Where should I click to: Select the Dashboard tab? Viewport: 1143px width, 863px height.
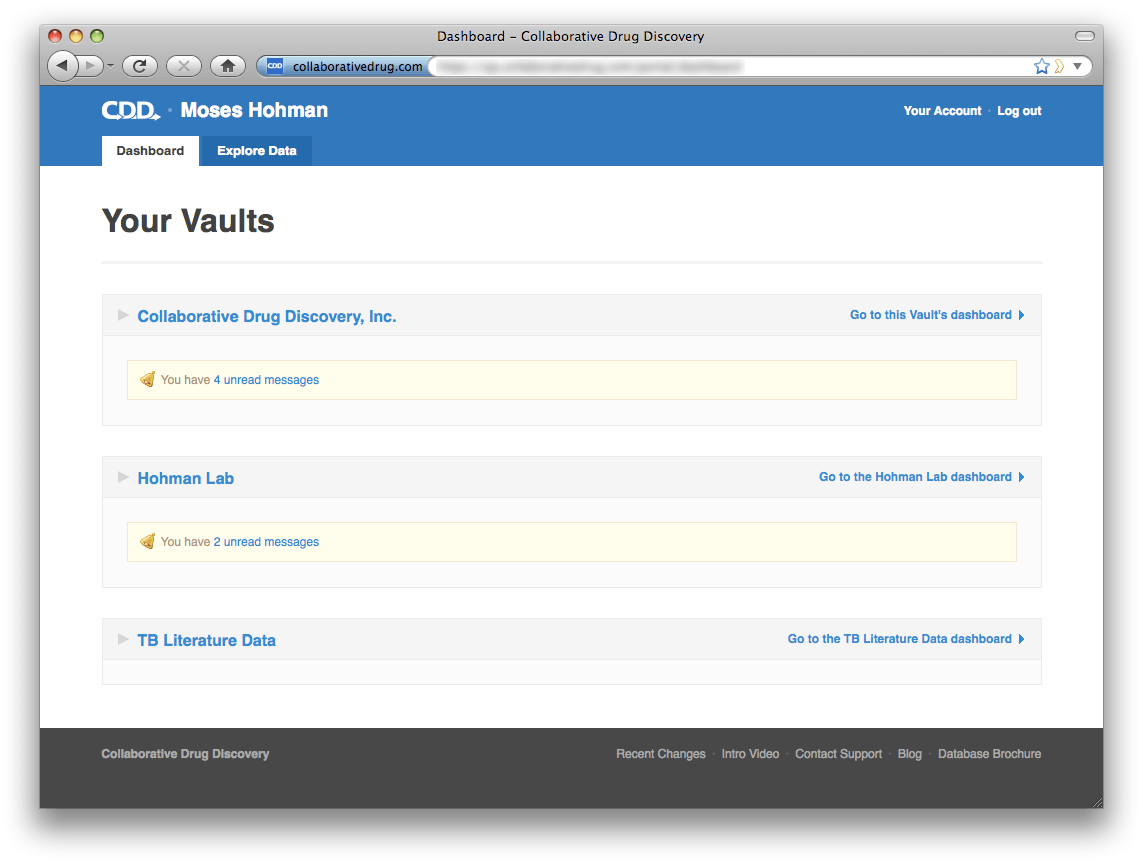150,151
